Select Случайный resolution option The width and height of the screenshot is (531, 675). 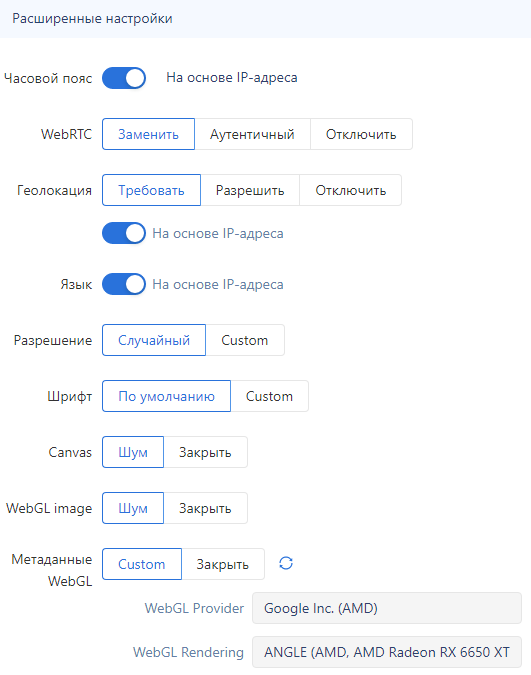154,340
